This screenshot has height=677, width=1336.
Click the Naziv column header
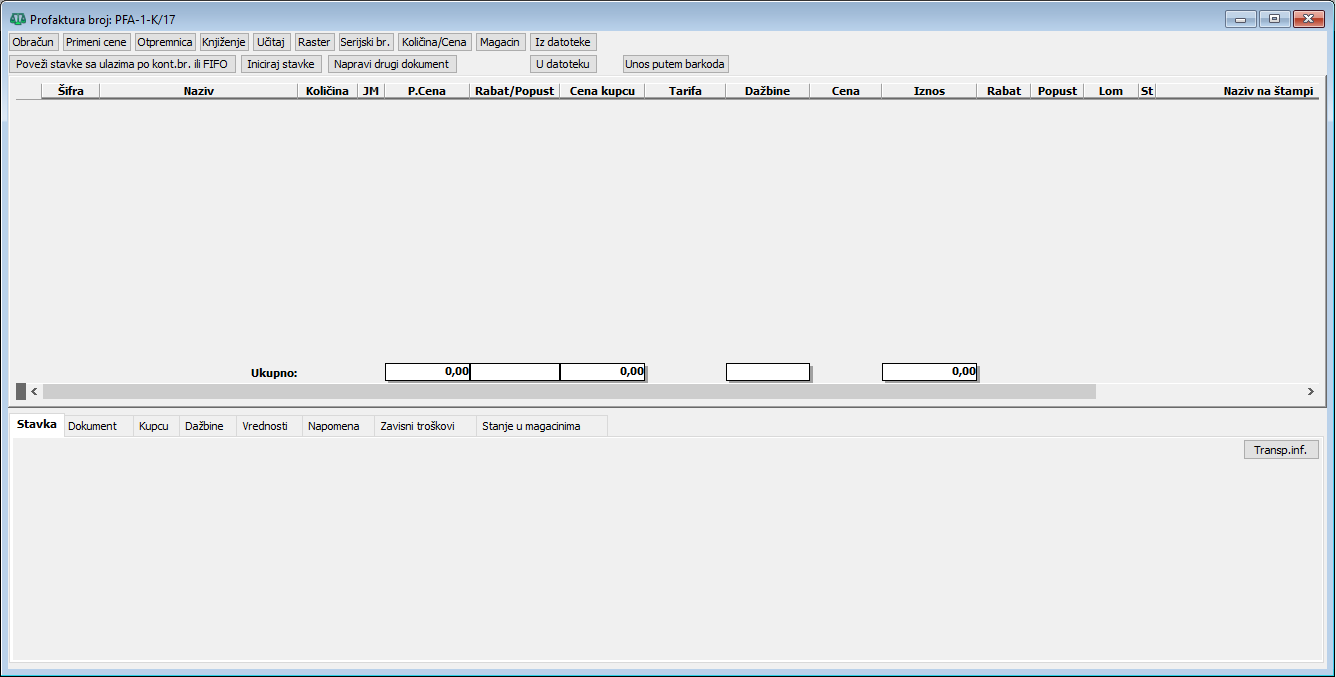point(199,91)
